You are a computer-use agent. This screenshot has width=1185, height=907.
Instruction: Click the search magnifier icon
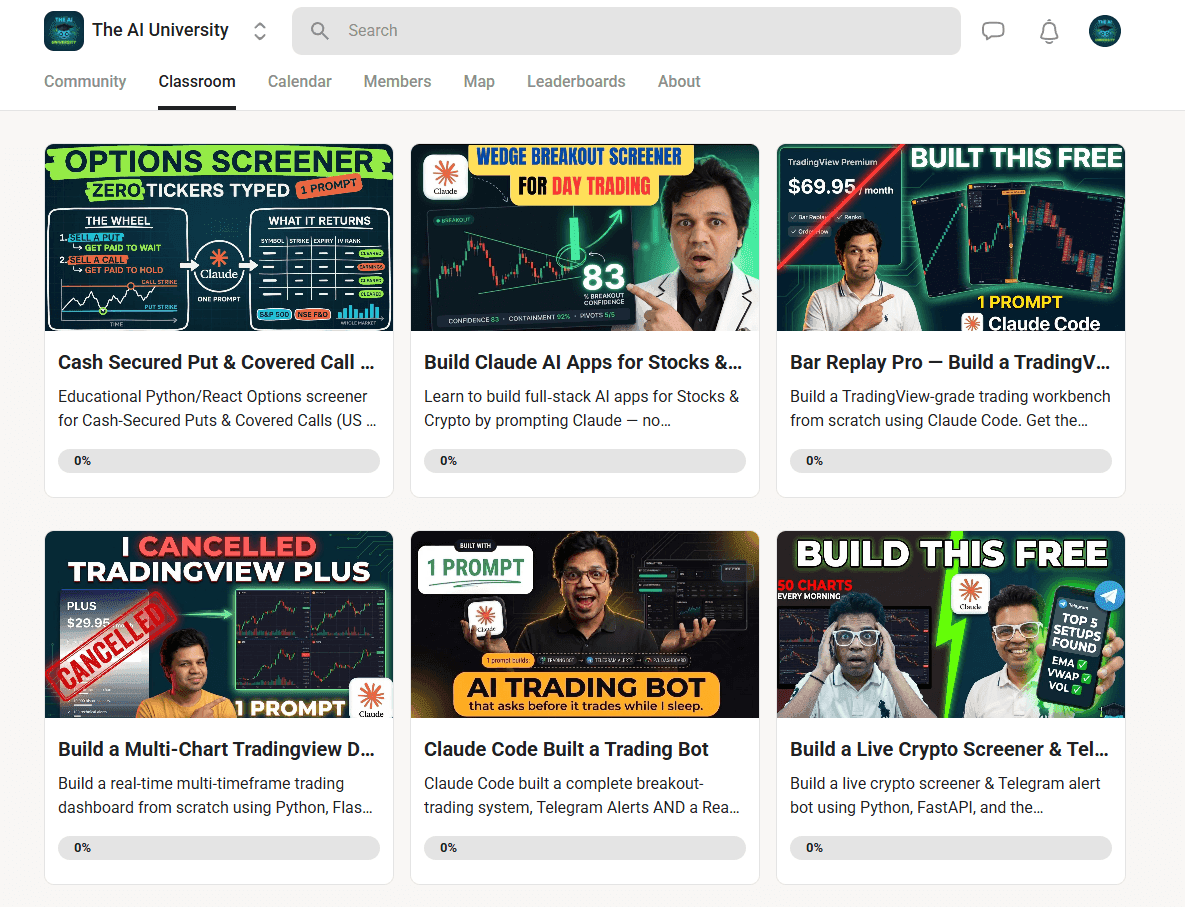320,31
